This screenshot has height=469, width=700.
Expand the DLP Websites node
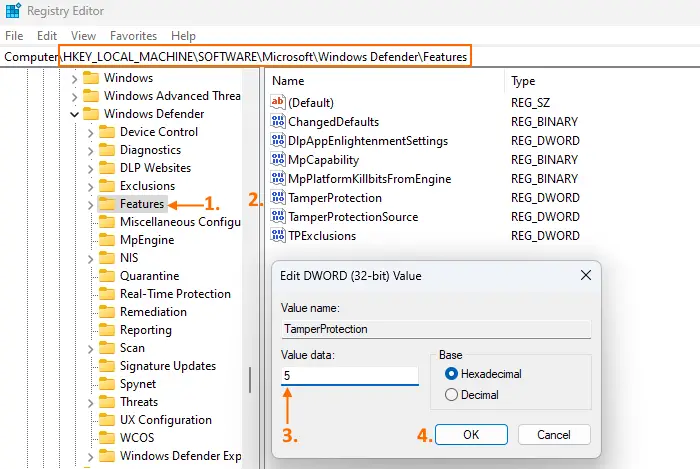coord(91,169)
